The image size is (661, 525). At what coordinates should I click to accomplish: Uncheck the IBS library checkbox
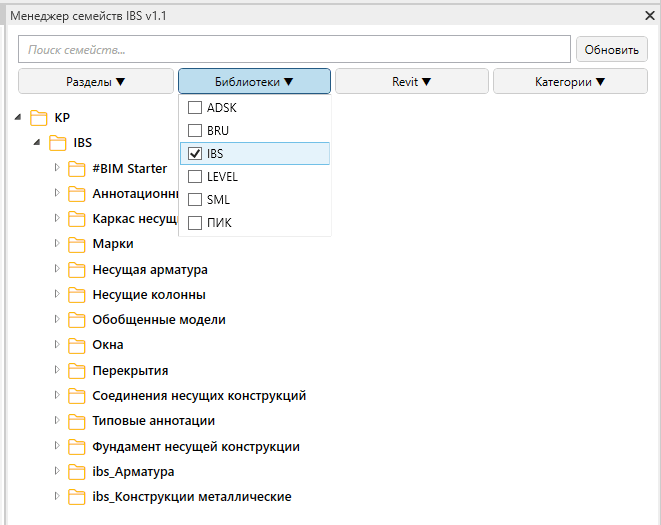pyautogui.click(x=195, y=153)
